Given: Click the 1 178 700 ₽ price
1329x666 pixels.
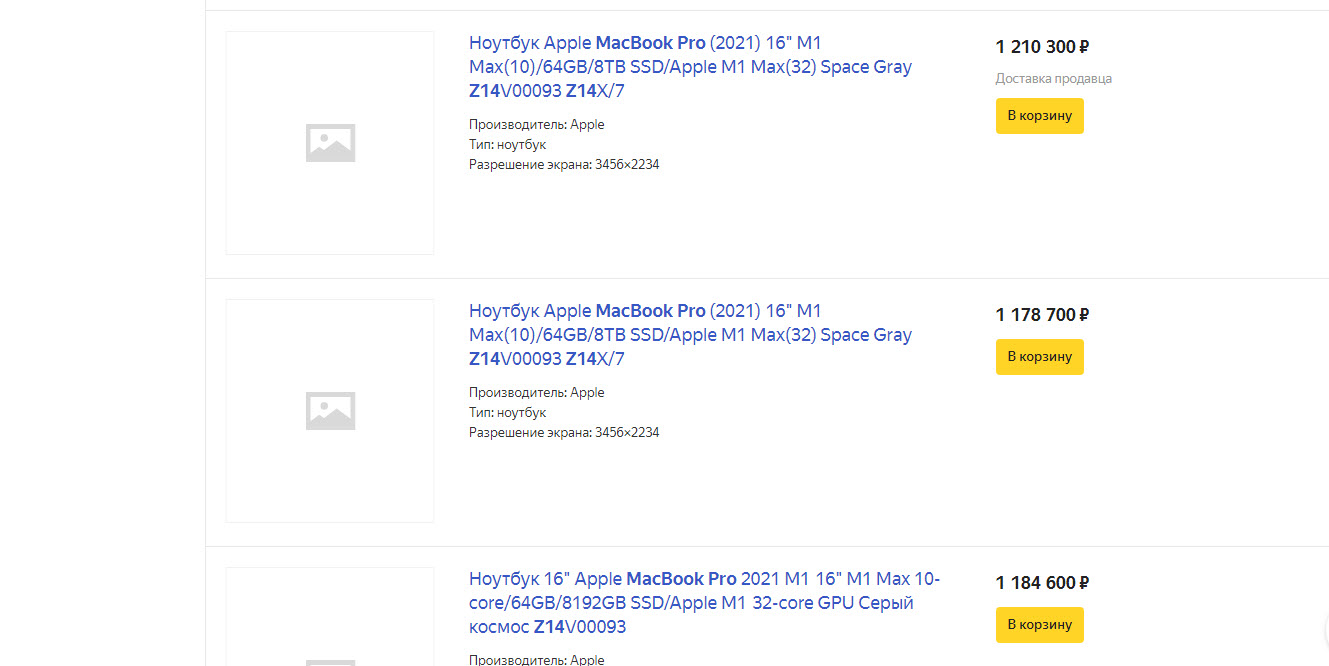Looking at the screenshot, I should click(1042, 315).
